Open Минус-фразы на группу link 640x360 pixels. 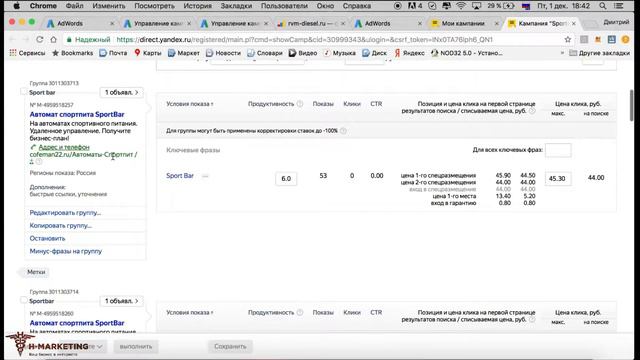(66, 251)
